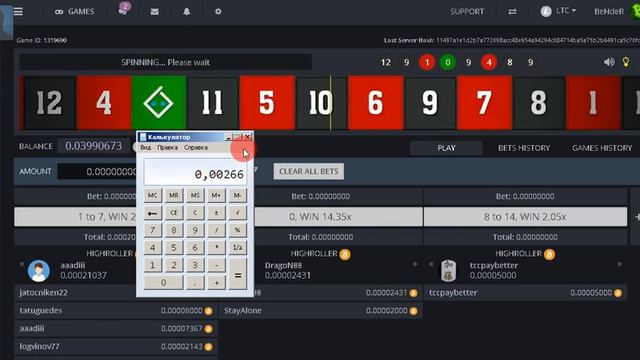640x360 pixels.
Task: Click the red 1 history result
Action: (427, 62)
